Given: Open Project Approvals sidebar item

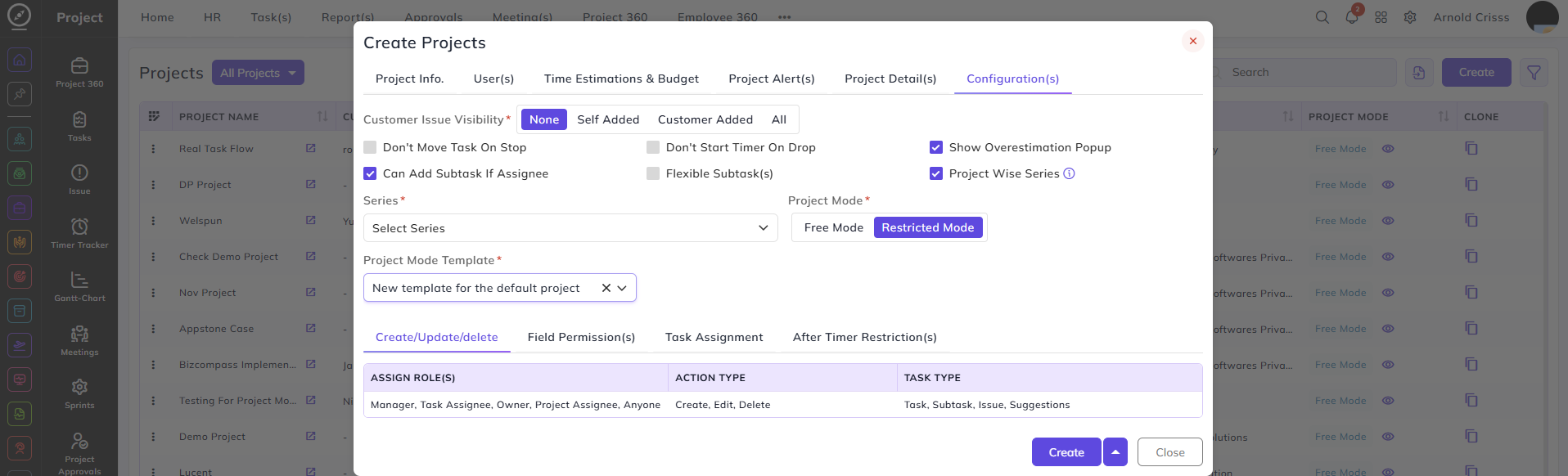Looking at the screenshot, I should (79, 453).
